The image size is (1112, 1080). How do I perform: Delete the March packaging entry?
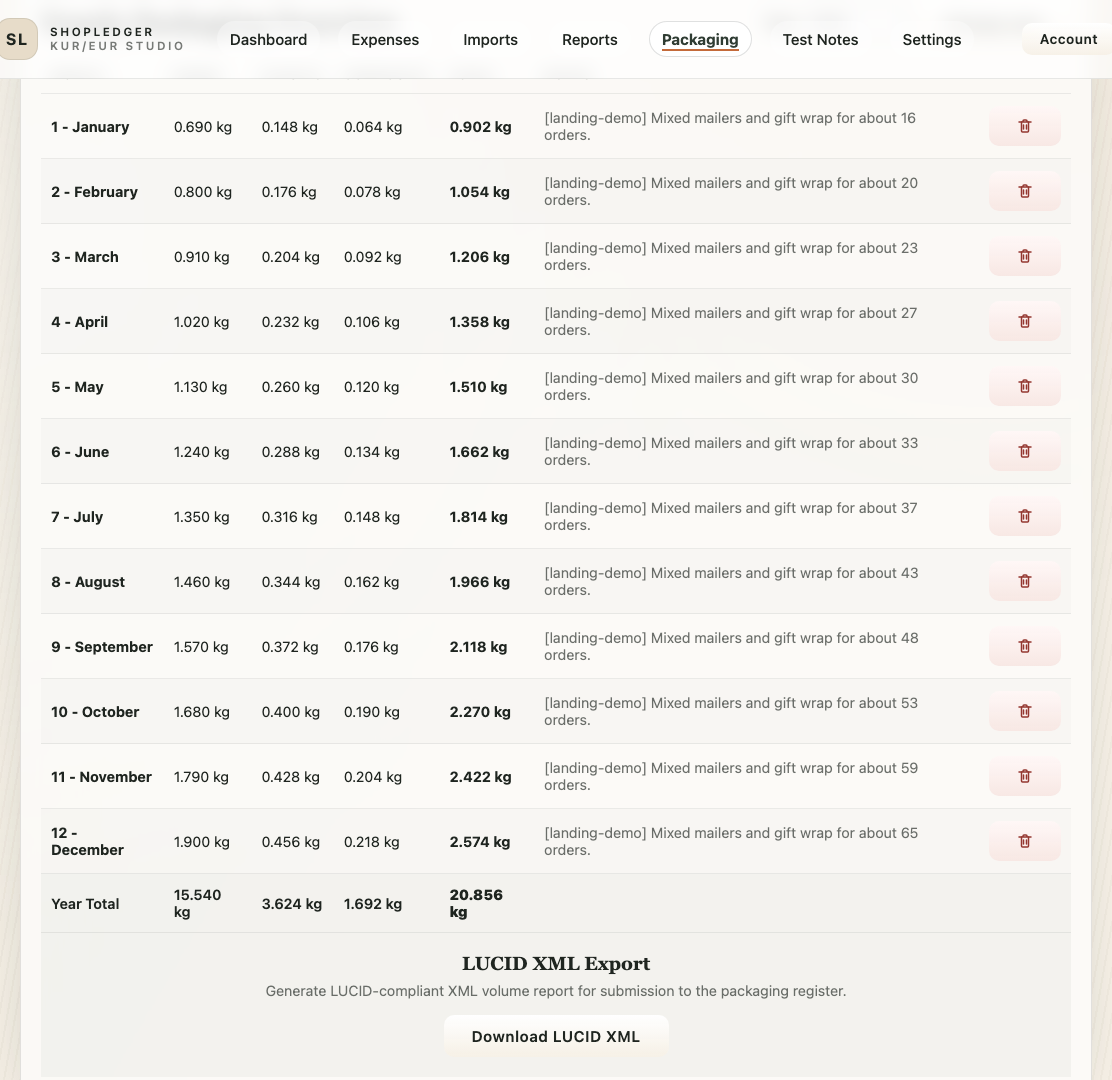pyautogui.click(x=1024, y=255)
